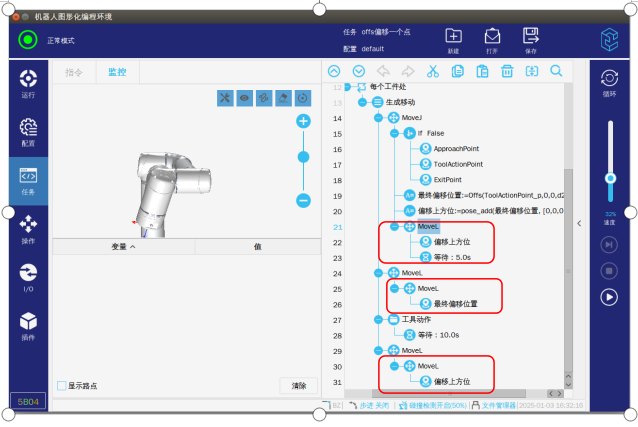Enable the 显示路点 checkbox
The width and height of the screenshot is (638, 427).
62,385
